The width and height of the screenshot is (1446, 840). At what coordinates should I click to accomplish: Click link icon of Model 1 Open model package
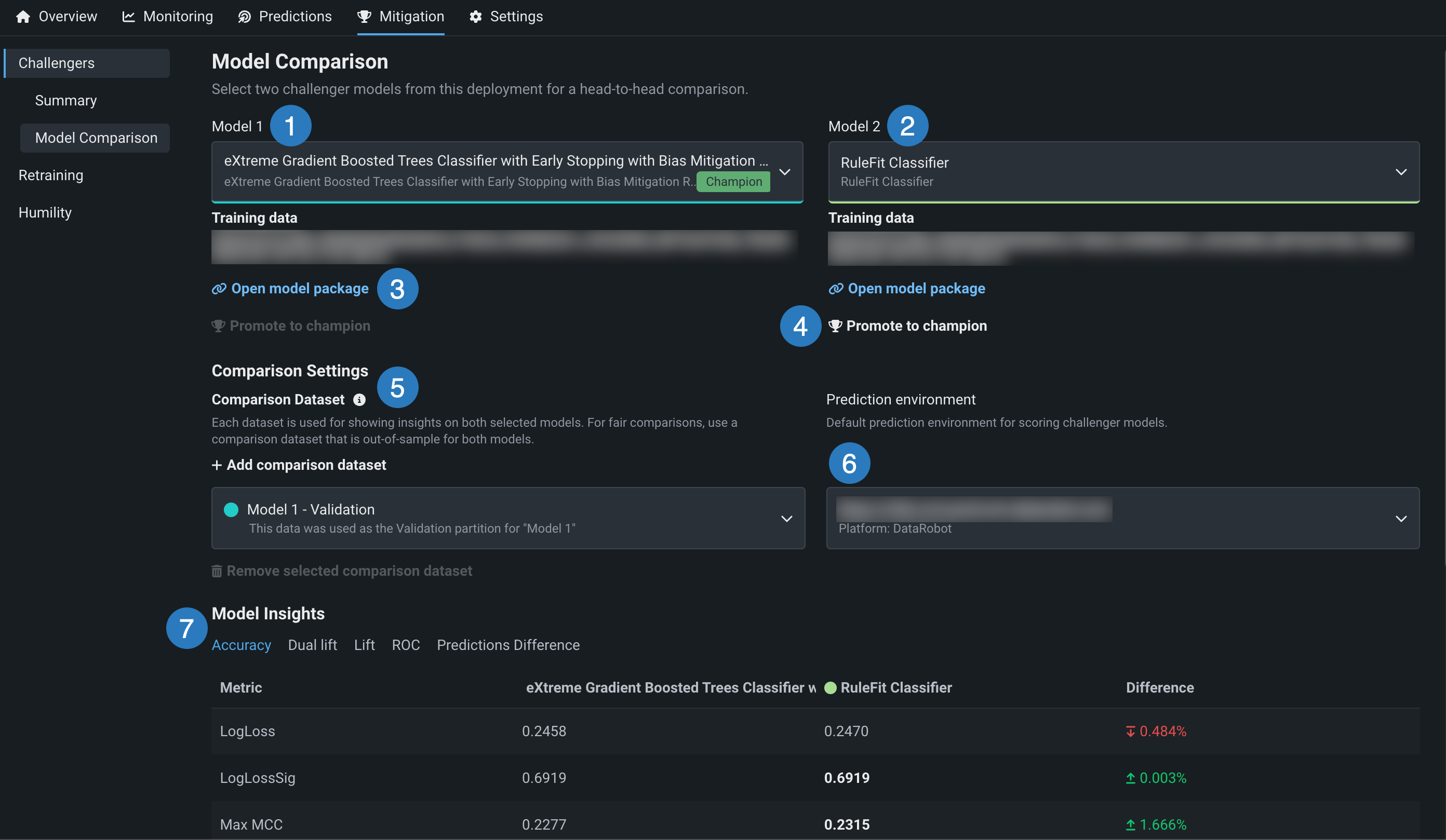coord(219,289)
